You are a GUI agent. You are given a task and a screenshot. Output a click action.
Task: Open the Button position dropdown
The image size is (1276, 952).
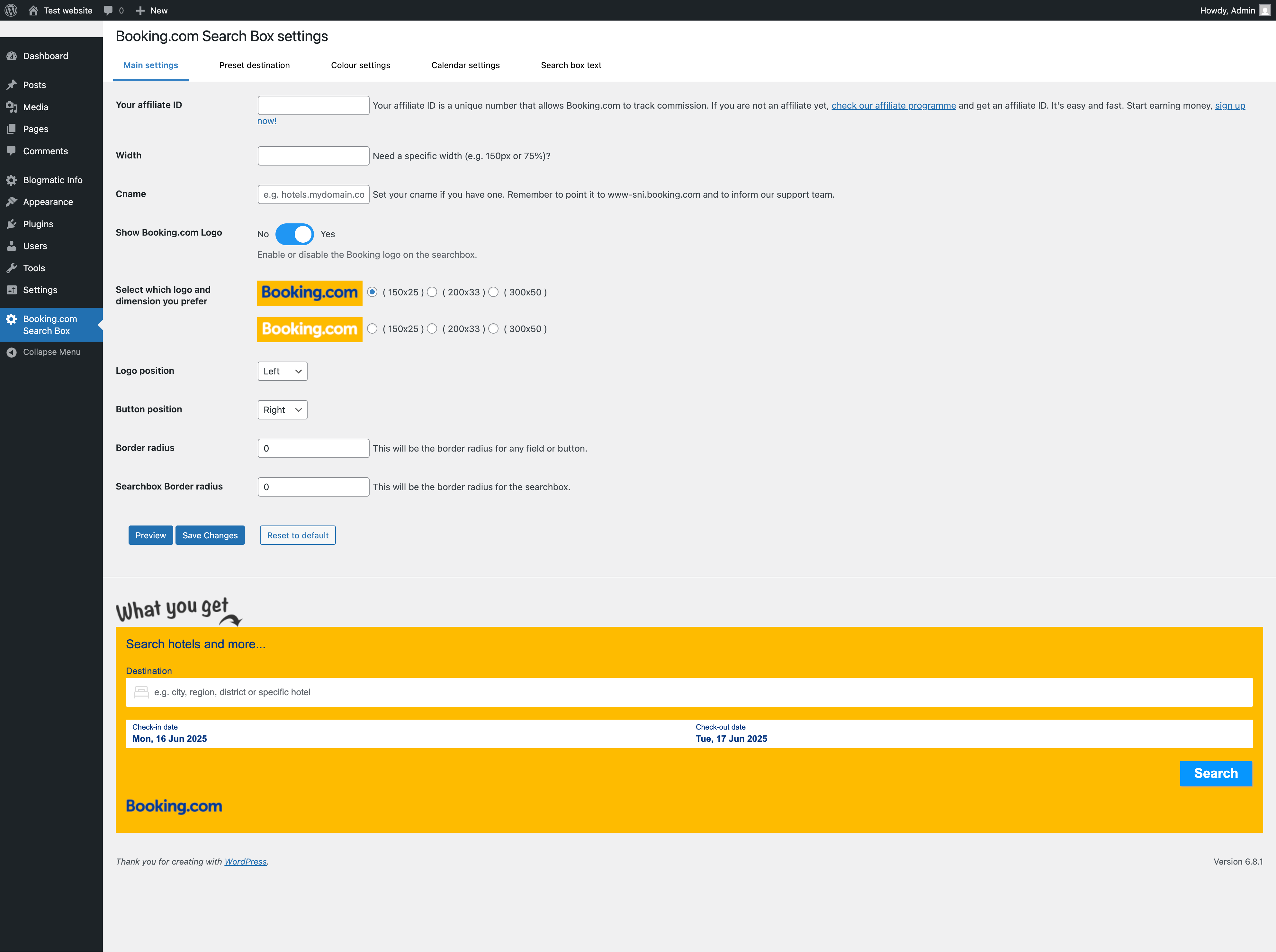pyautogui.click(x=283, y=410)
